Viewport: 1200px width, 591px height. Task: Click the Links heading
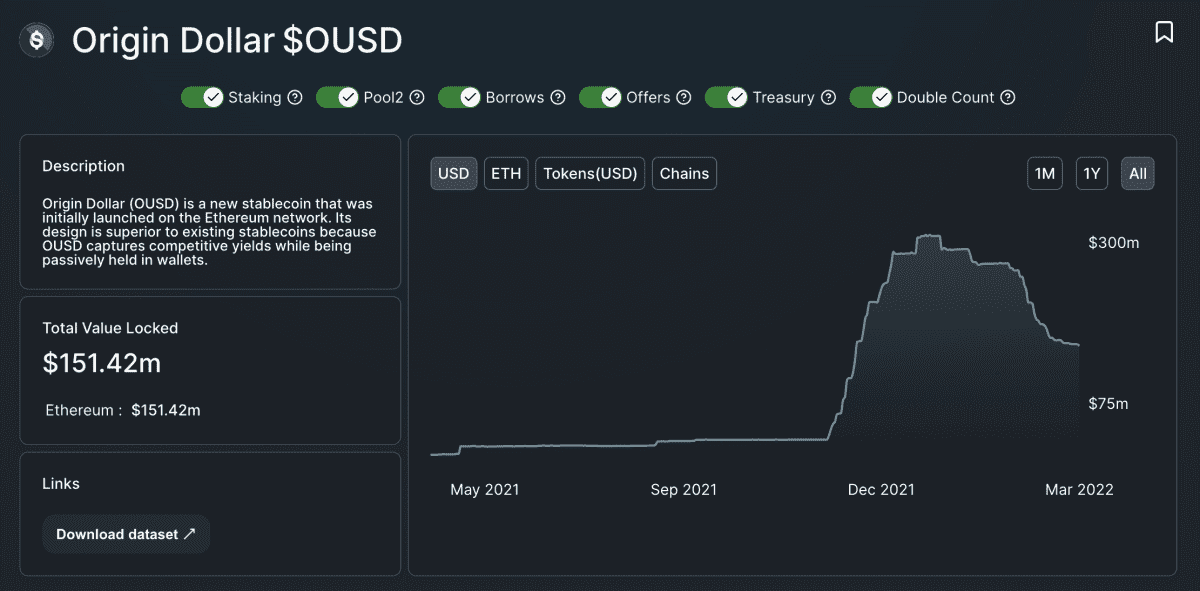[x=61, y=483]
